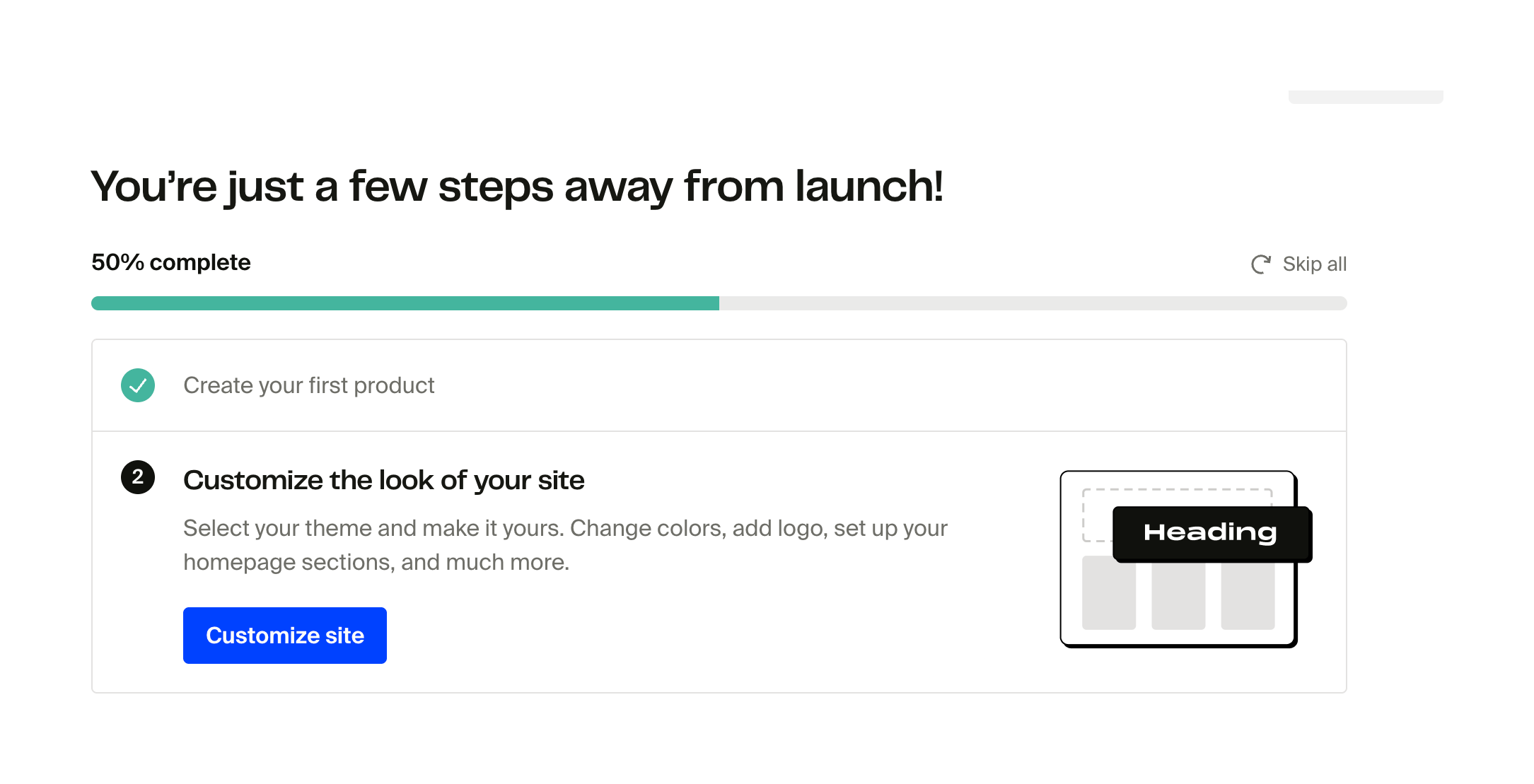Click the "homepage sections, and much more" text
1534x784 pixels.
[x=376, y=562]
